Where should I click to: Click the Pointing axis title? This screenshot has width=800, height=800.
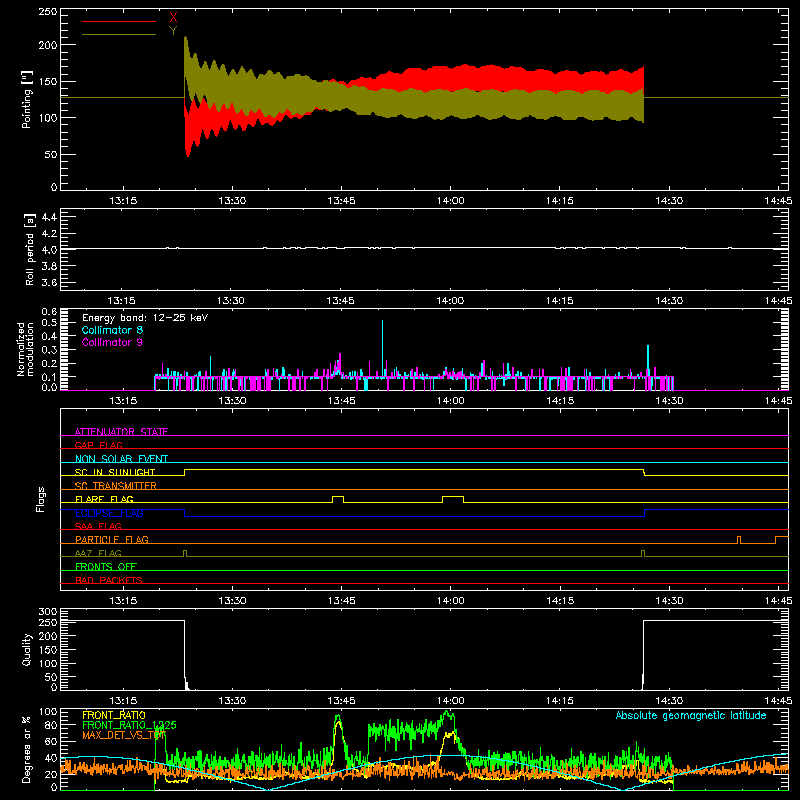tap(27, 99)
